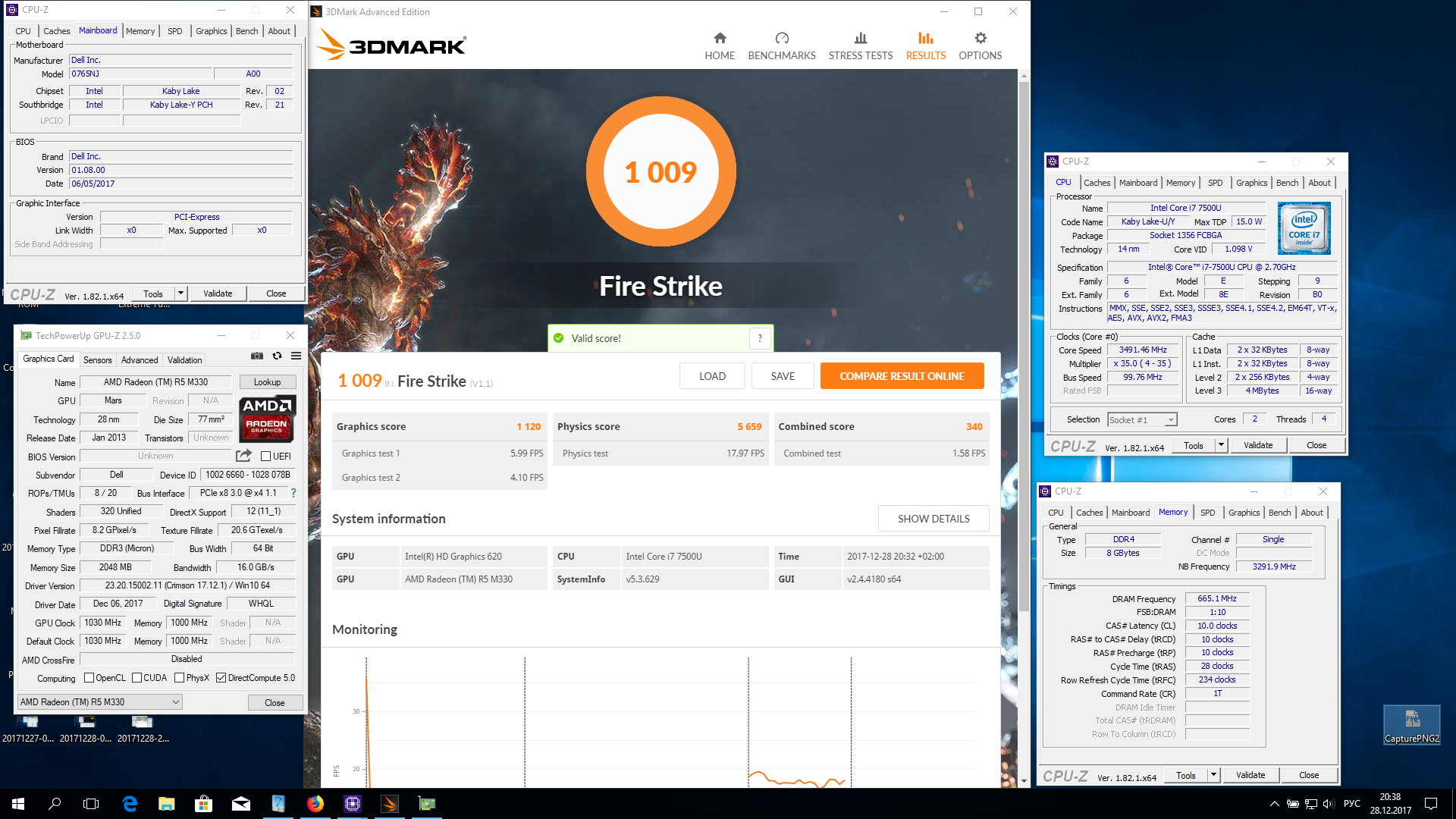Click the tray volume speaker icon
The width and height of the screenshot is (1456, 819).
tap(1328, 804)
